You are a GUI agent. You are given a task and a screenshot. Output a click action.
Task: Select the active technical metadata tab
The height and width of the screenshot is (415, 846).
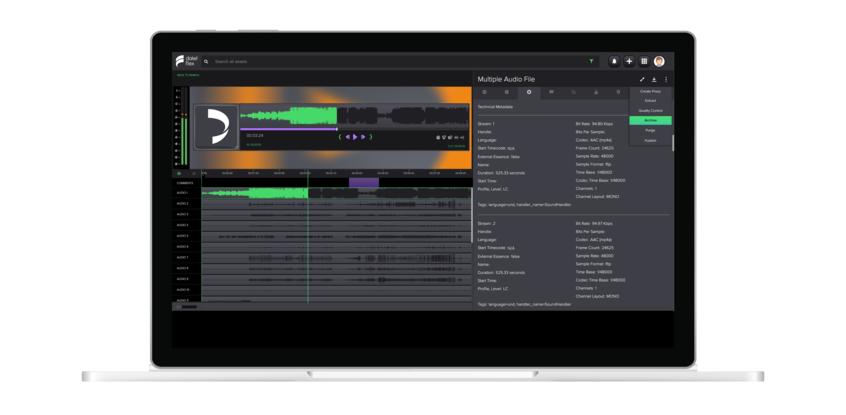(x=529, y=92)
